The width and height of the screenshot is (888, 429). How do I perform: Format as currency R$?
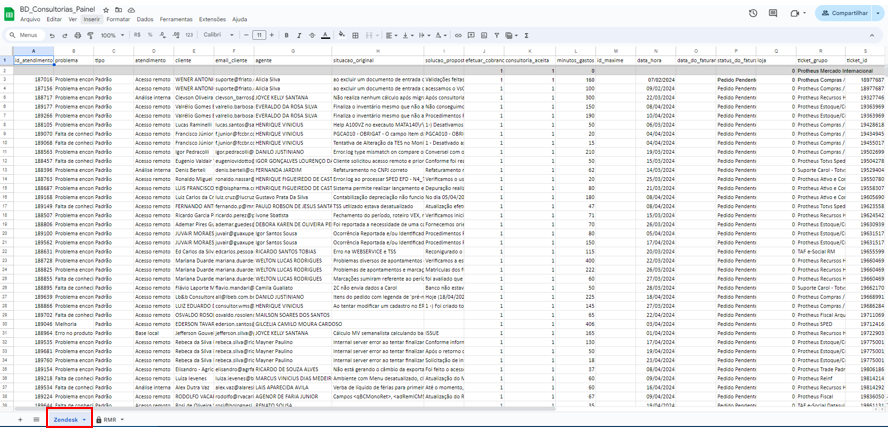137,35
